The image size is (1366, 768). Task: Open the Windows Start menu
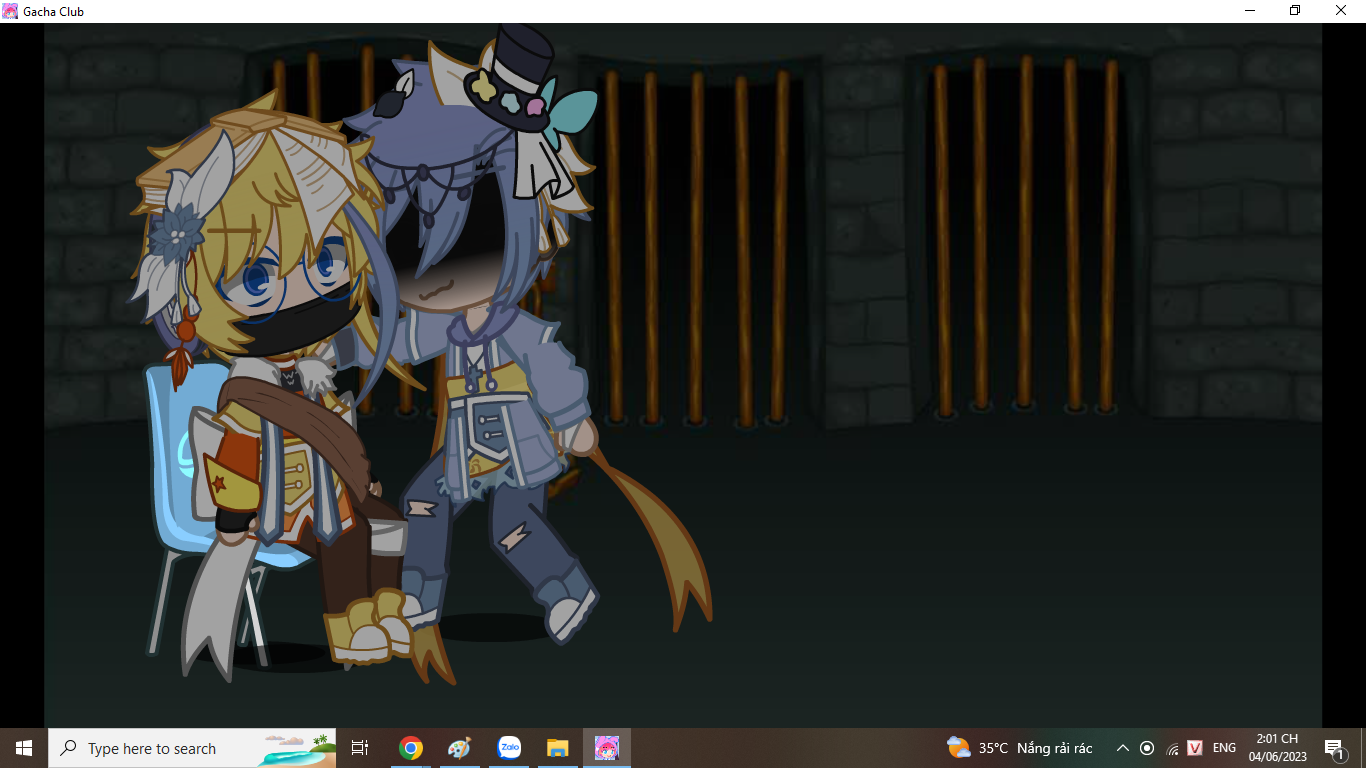24,748
